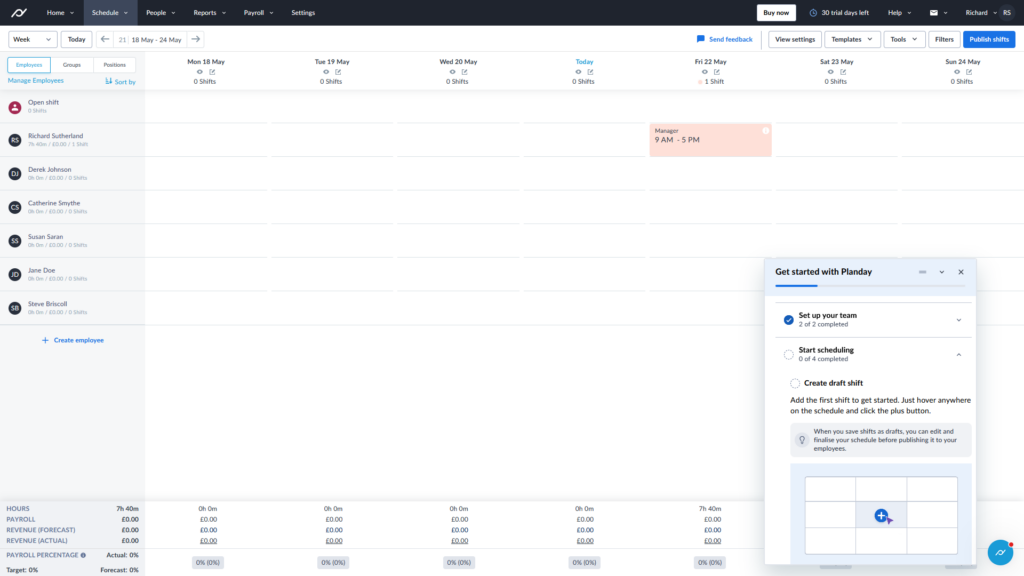Switch to the Groups tab
Screen dimensions: 1024x576
[72, 65]
